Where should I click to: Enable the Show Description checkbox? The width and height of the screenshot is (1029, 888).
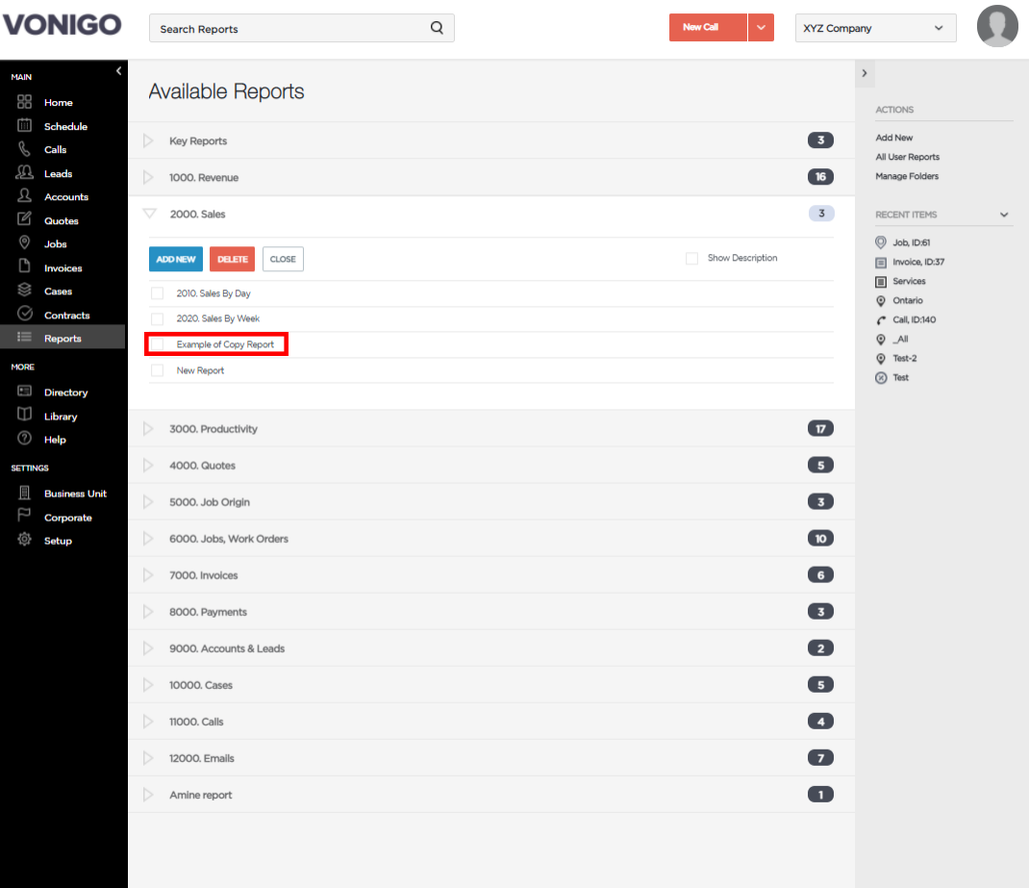pos(692,259)
